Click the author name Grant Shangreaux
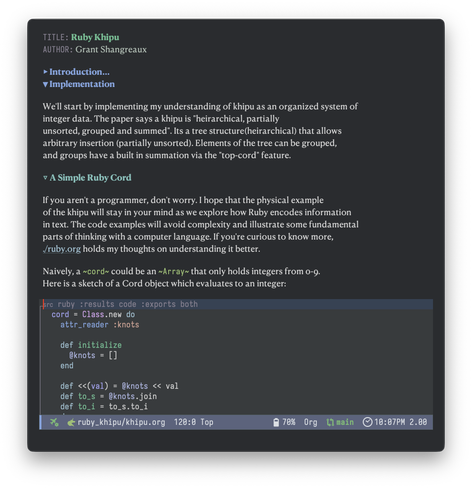This screenshot has height=488, width=472. tap(111, 50)
